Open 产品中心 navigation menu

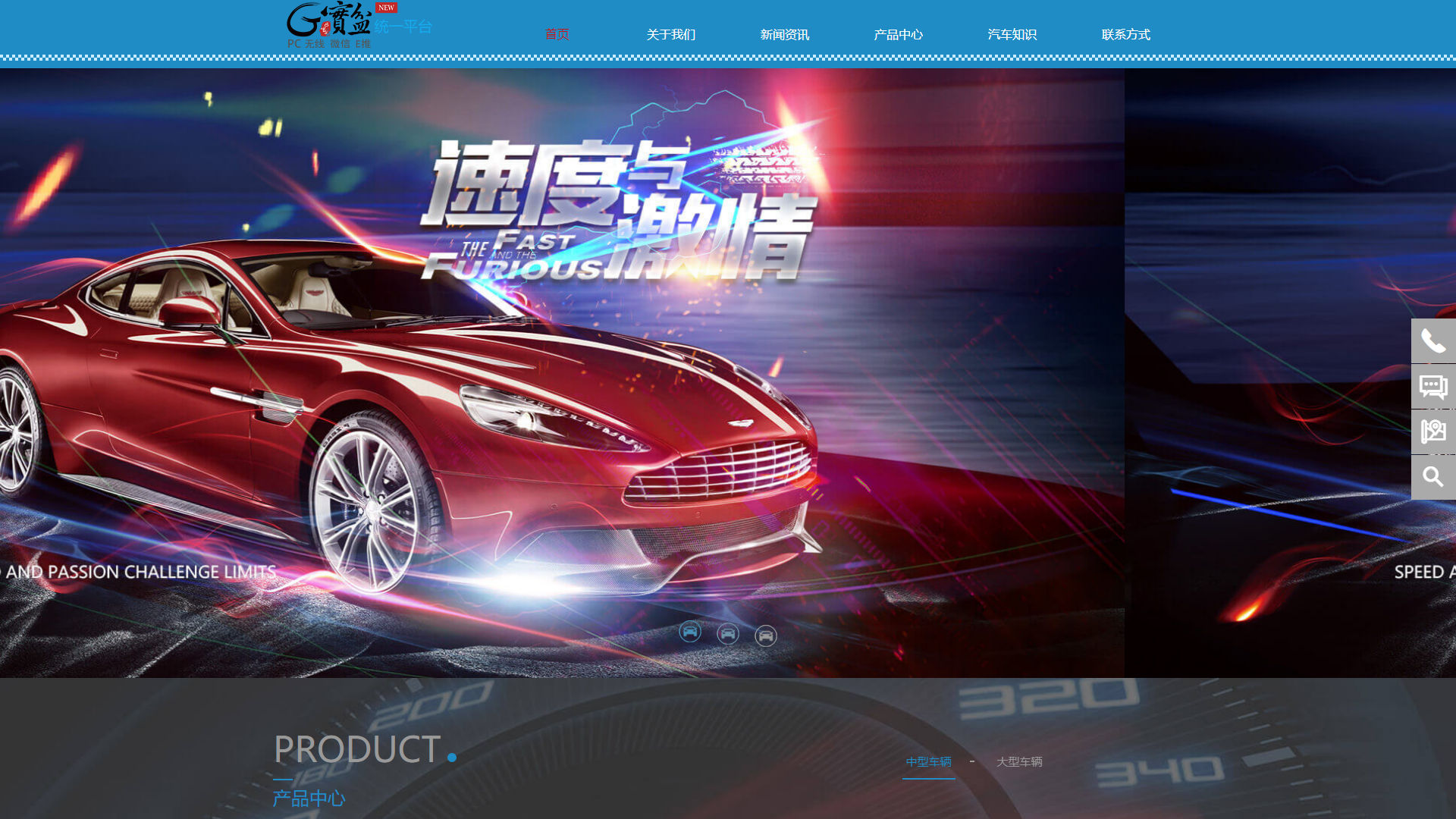pyautogui.click(x=899, y=34)
